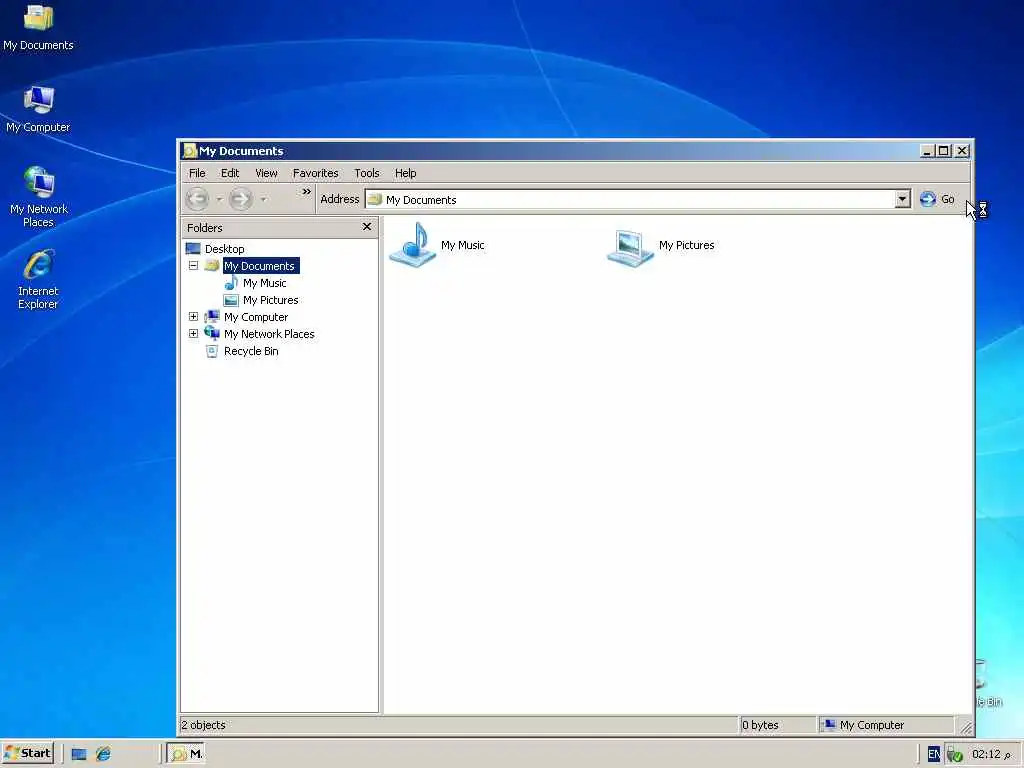
Task: Click the 2 objects status text
Action: pyautogui.click(x=203, y=725)
